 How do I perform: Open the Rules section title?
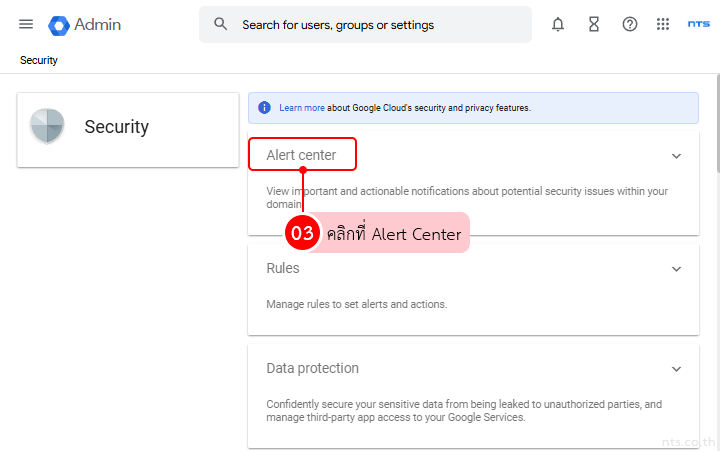coord(283,268)
